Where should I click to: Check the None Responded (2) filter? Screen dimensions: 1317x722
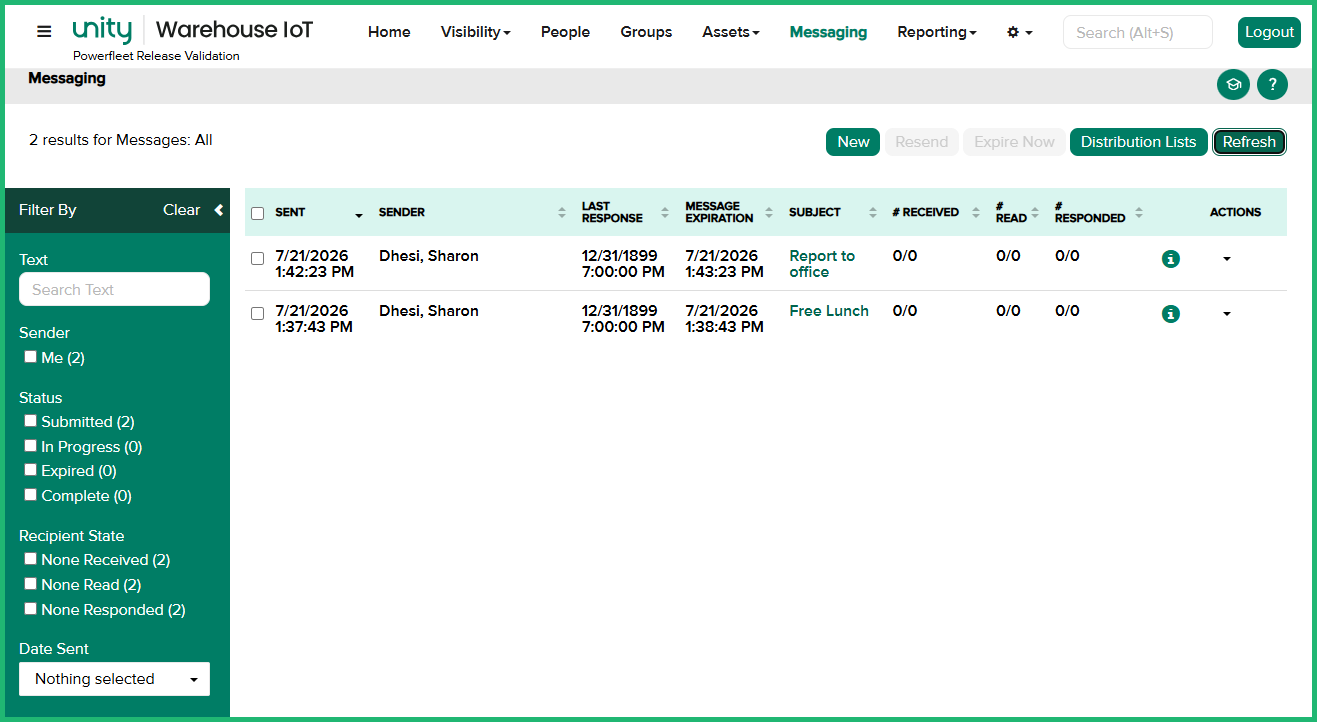(31, 609)
